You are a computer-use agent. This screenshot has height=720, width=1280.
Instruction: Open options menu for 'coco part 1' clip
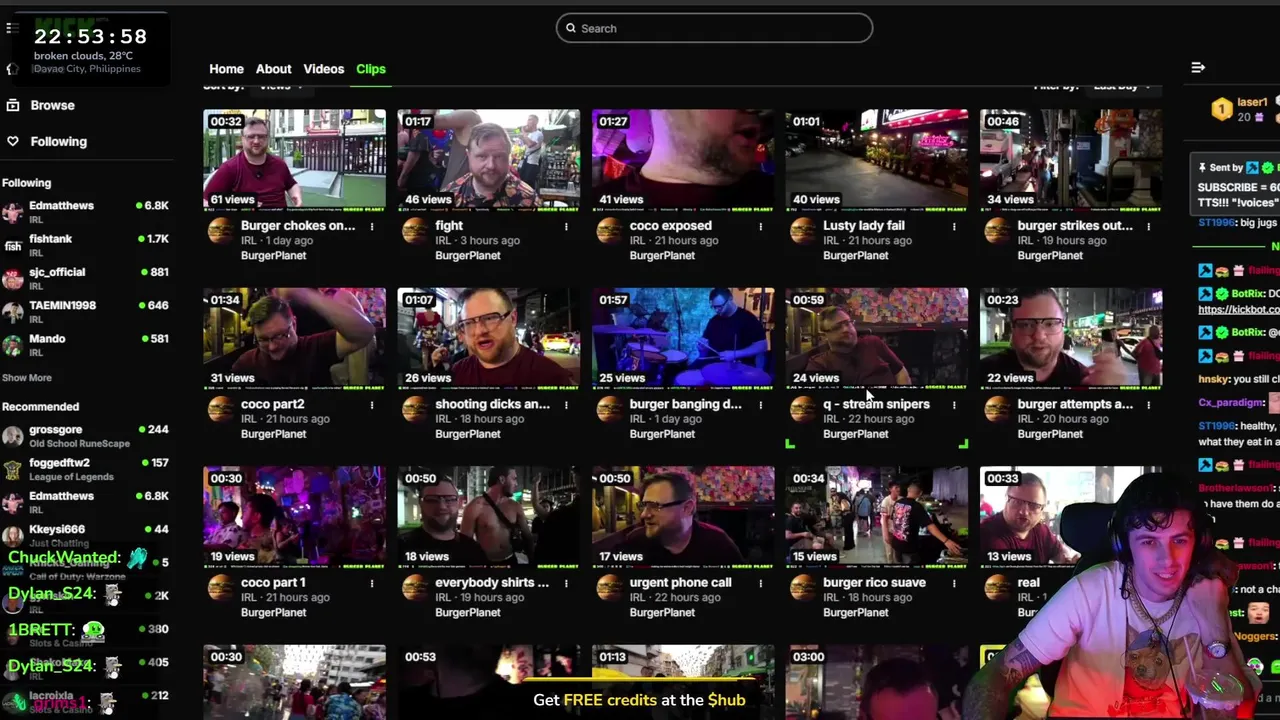(x=372, y=583)
